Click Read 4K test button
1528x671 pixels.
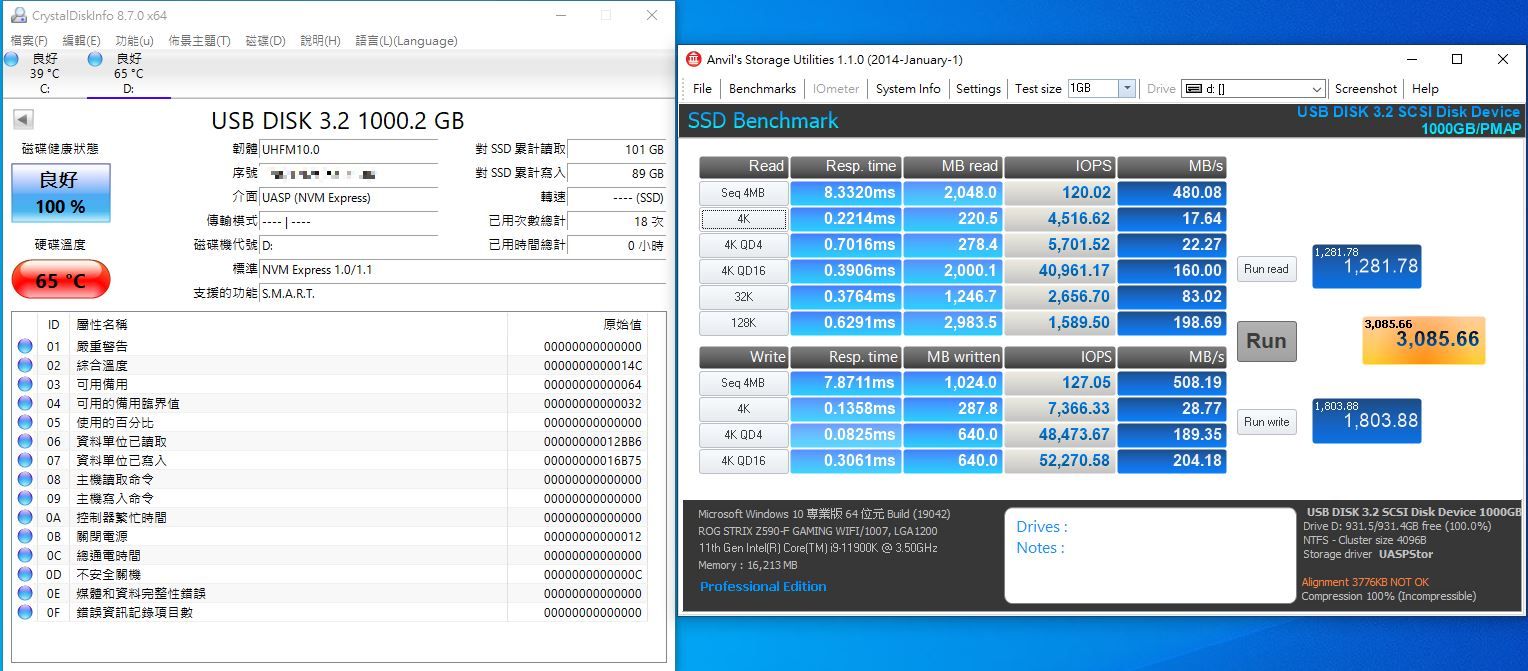(x=743, y=219)
